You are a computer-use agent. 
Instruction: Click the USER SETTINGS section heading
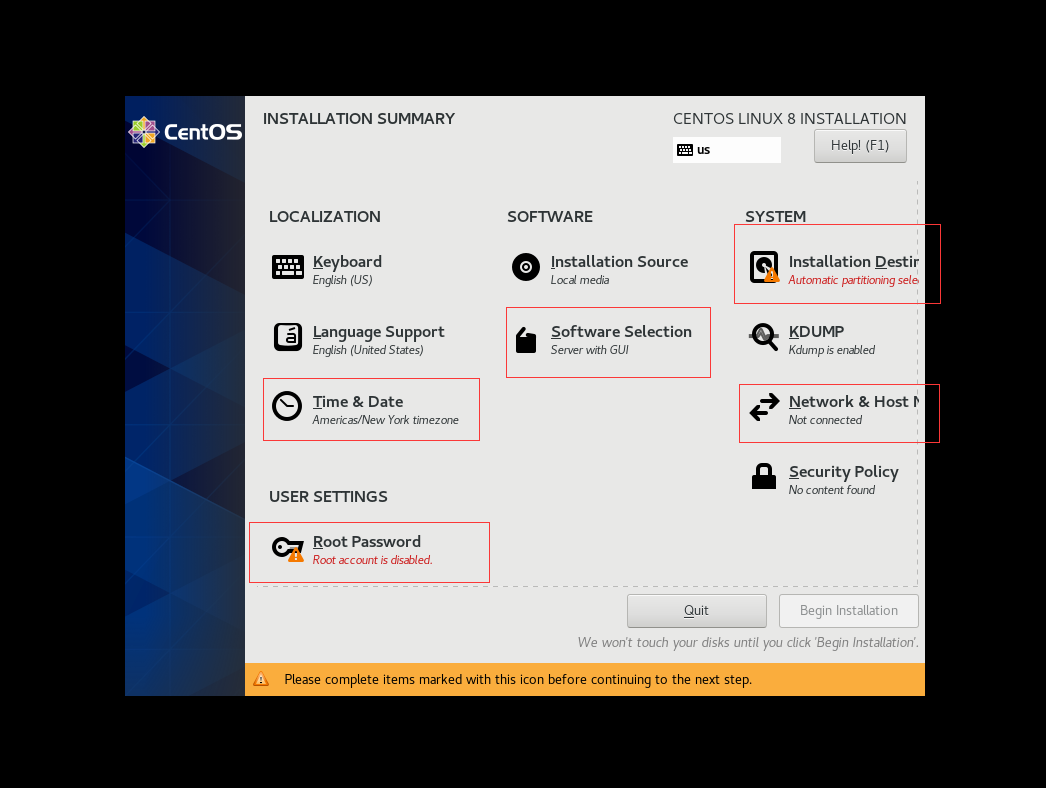point(328,496)
